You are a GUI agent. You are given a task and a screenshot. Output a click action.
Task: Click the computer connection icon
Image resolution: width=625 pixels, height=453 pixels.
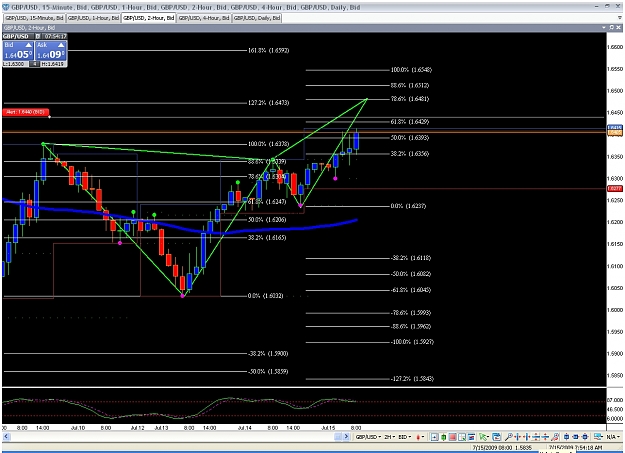point(598,437)
